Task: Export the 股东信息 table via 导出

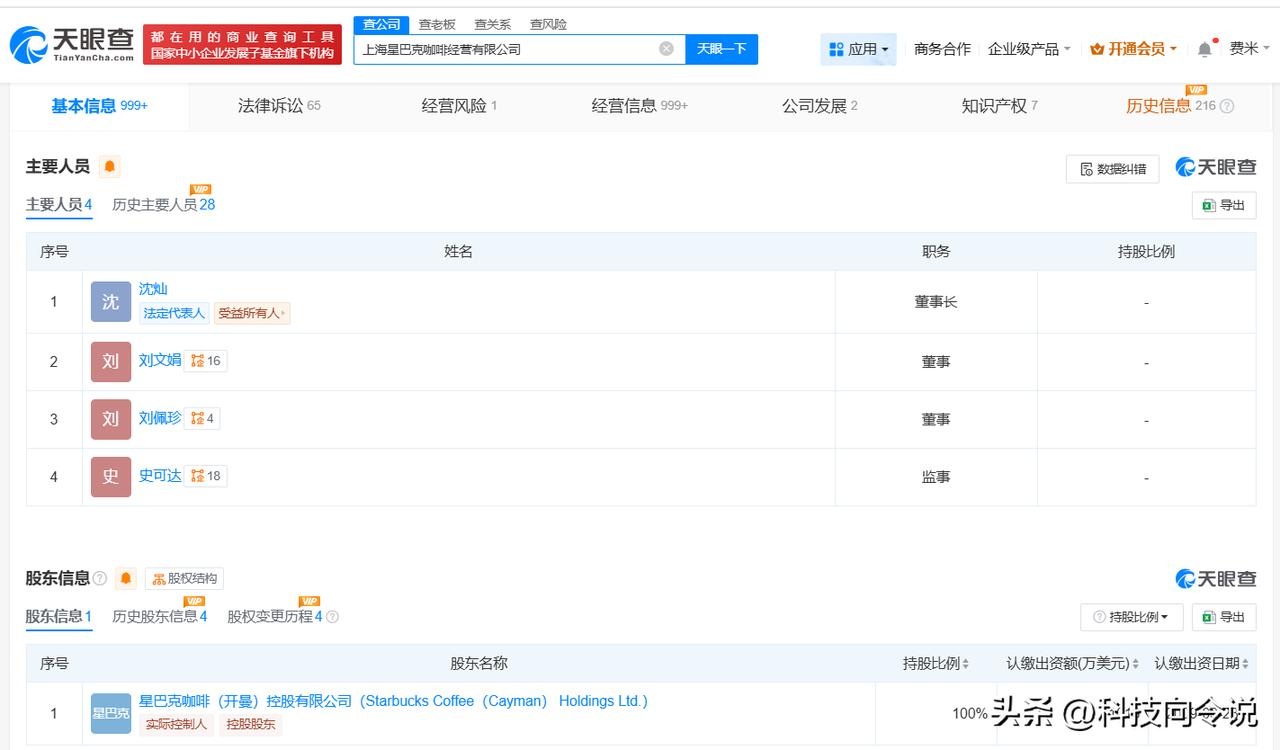Action: click(1224, 617)
